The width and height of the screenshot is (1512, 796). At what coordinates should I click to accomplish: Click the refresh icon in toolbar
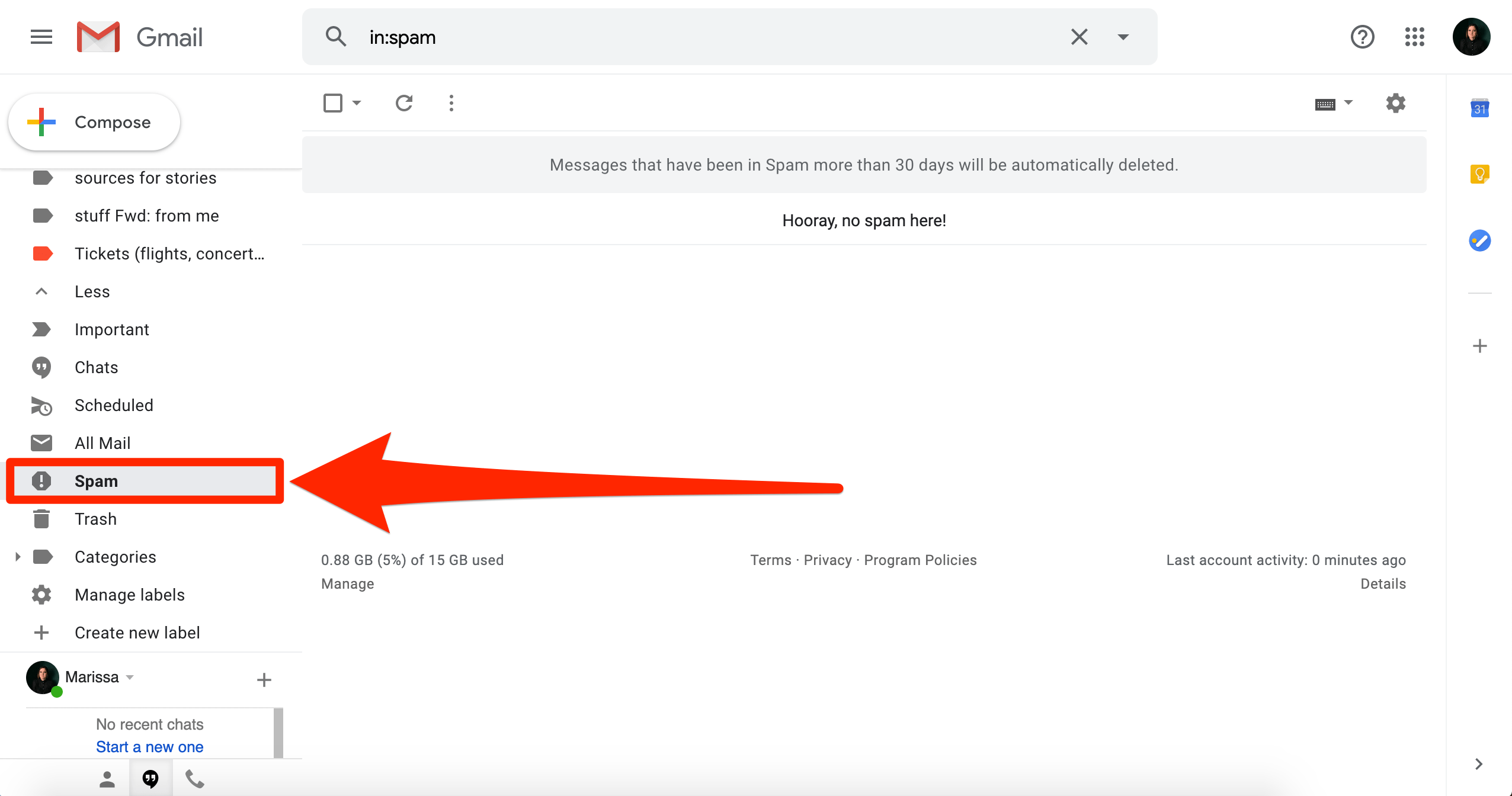(404, 103)
